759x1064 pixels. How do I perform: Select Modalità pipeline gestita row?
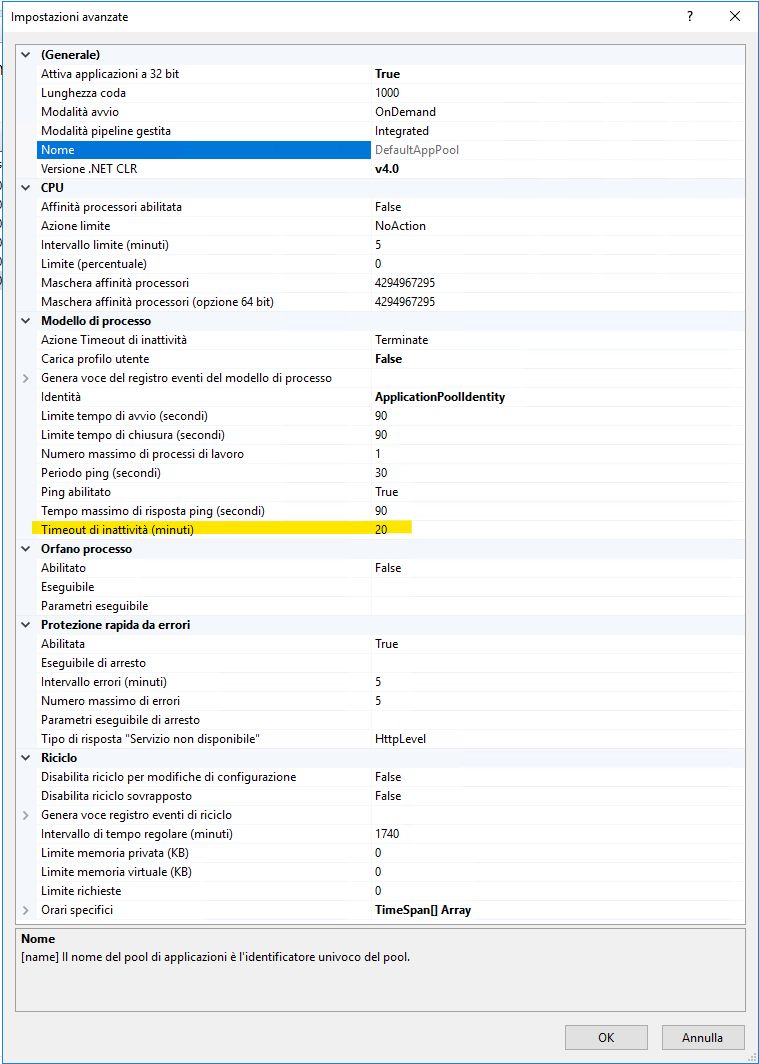point(389,131)
